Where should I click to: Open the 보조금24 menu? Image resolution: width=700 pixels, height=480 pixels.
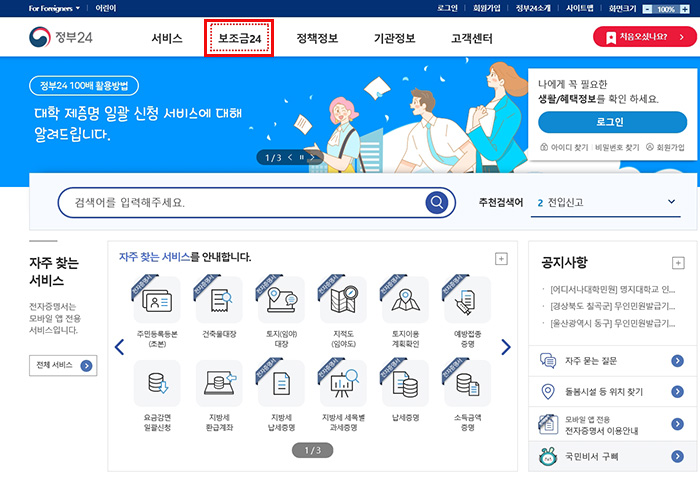239,38
